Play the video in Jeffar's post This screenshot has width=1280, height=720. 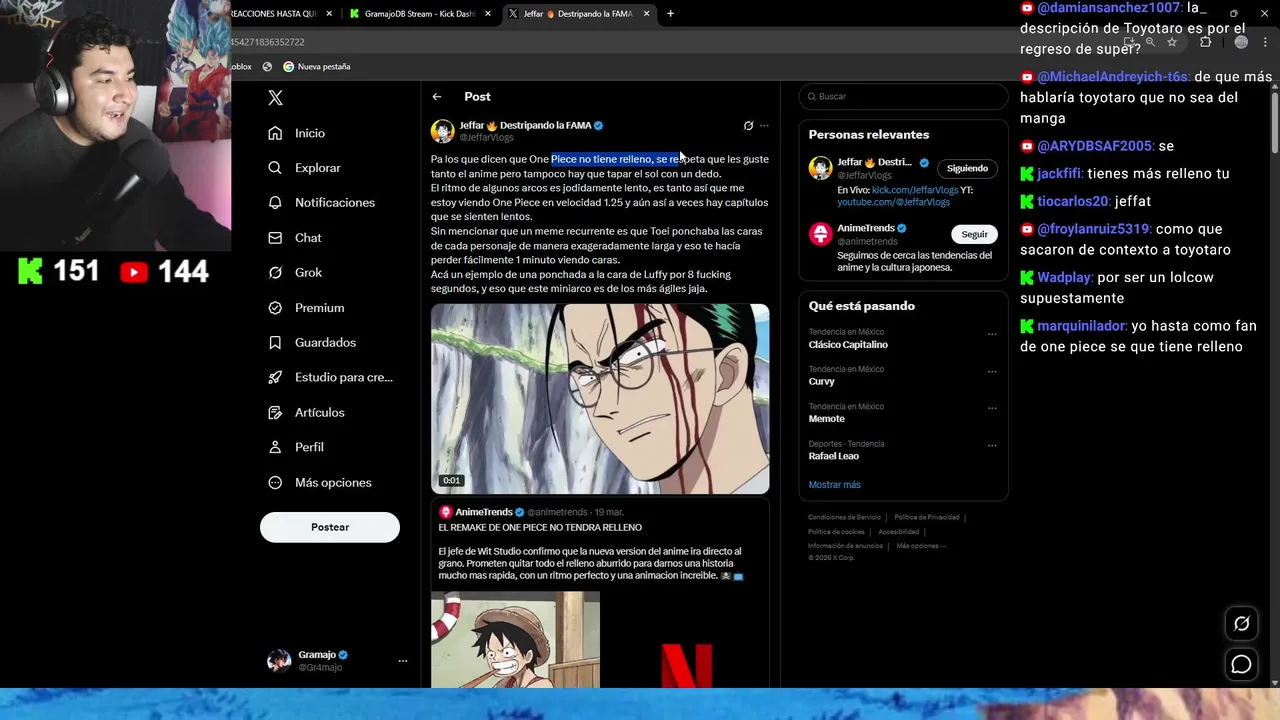[600, 399]
